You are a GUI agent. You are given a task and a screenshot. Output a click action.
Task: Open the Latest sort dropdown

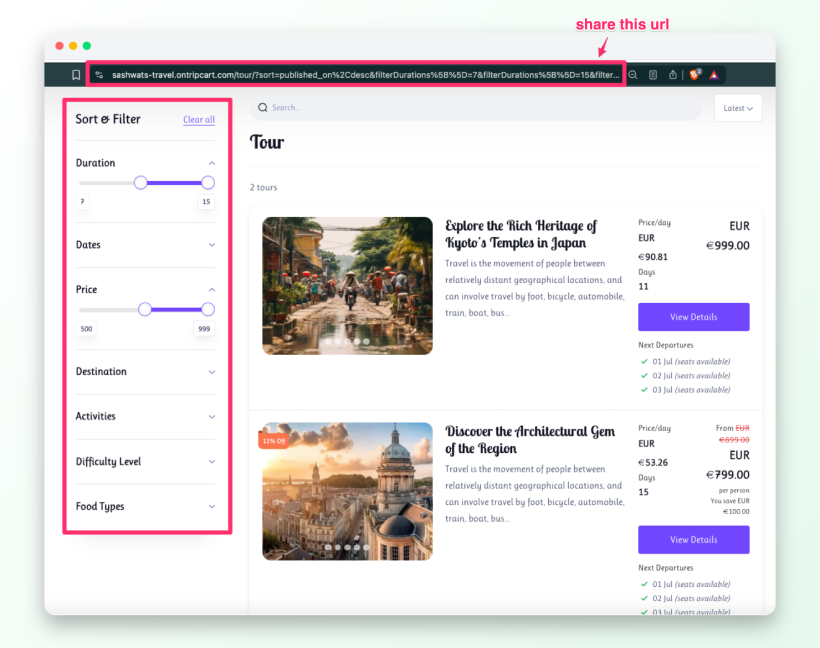coord(738,108)
